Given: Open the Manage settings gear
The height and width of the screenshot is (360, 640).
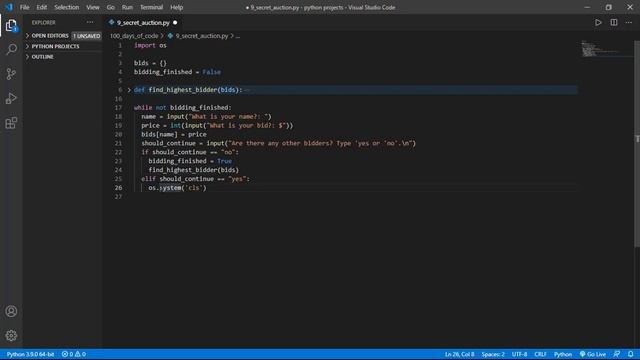Looking at the screenshot, I should (11, 336).
